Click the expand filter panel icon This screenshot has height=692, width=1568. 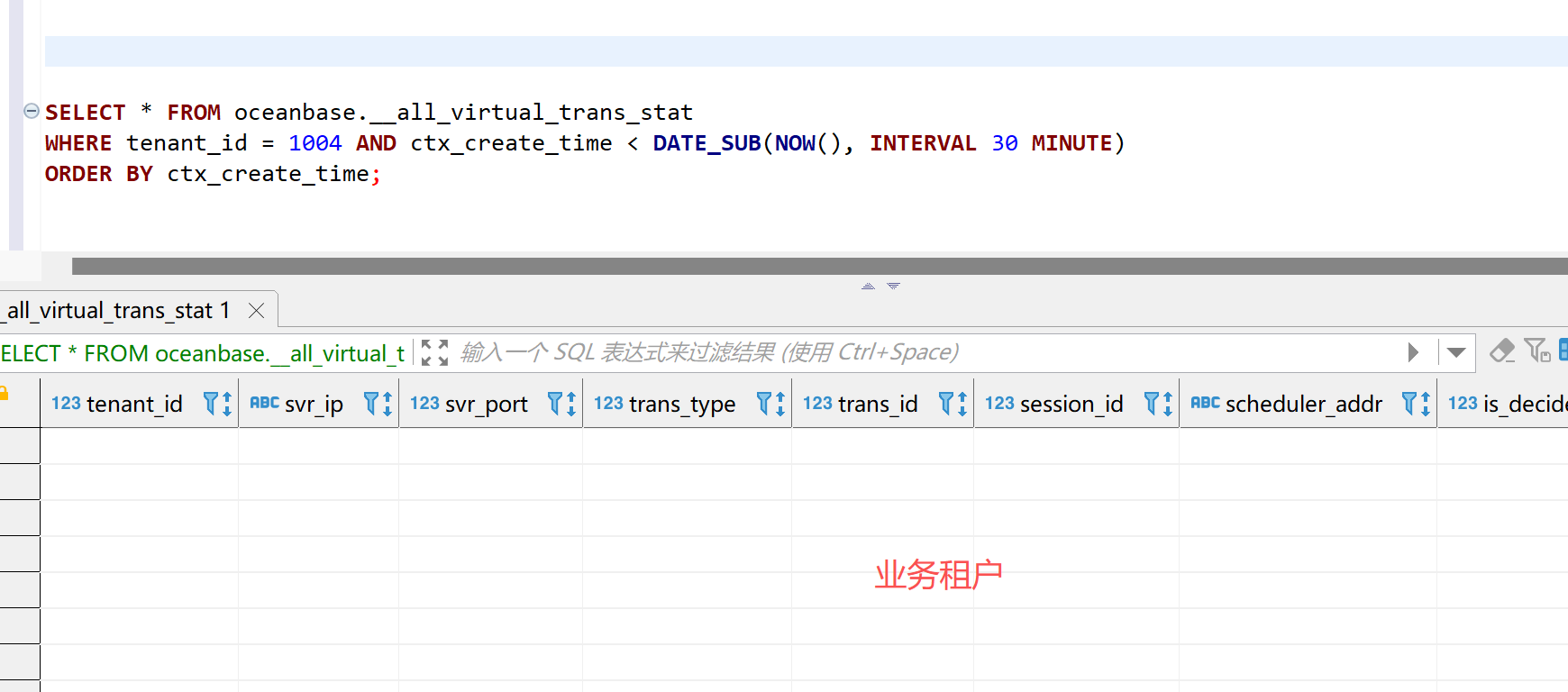click(434, 352)
